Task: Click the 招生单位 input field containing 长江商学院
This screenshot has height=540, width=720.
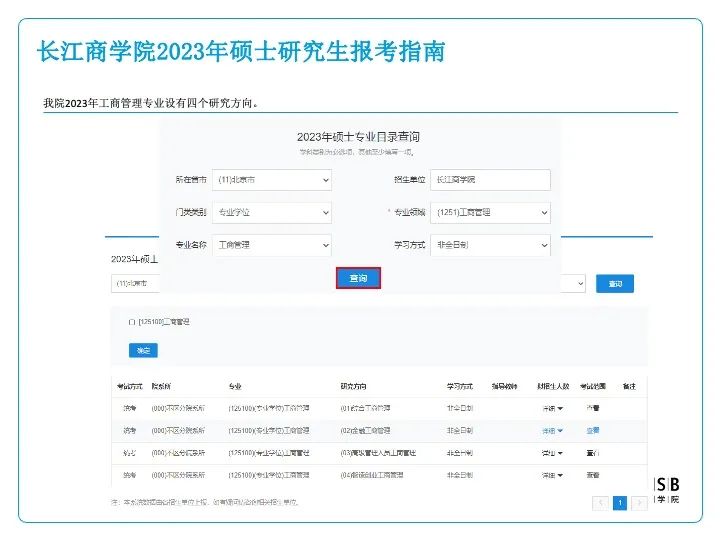Action: 490,180
